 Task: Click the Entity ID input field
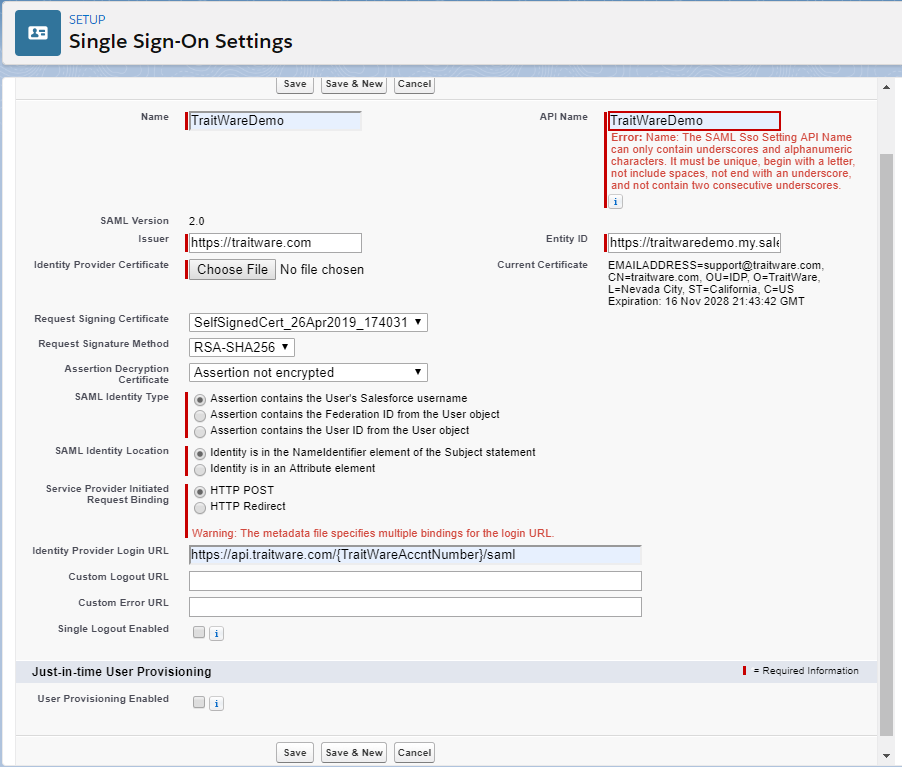(694, 243)
